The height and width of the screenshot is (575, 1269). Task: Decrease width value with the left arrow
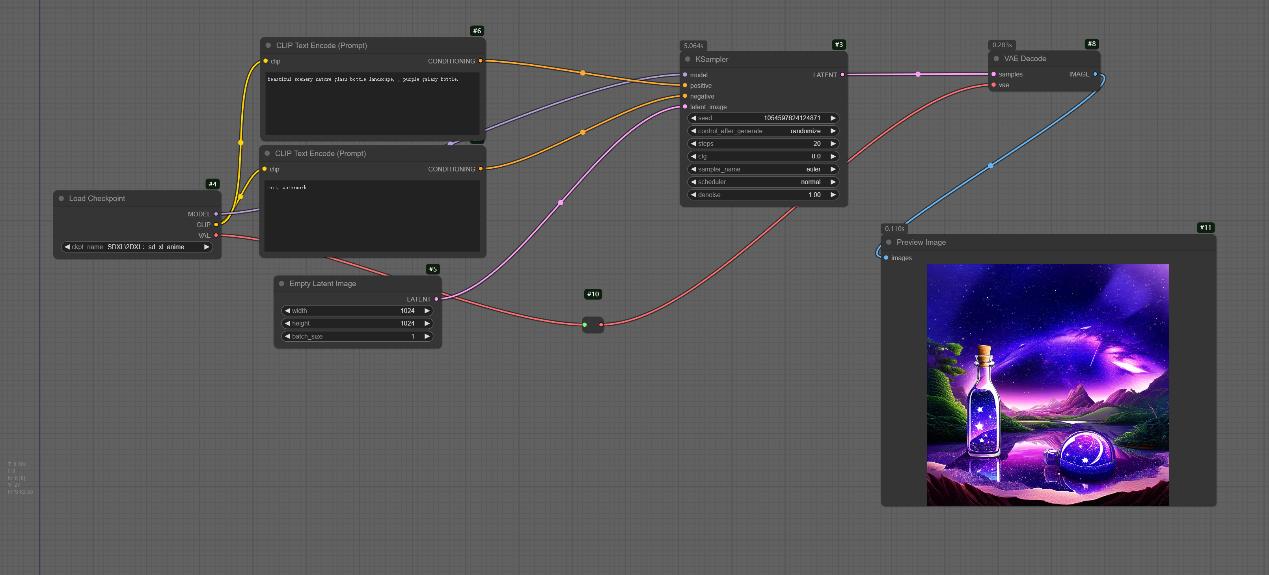click(286, 310)
